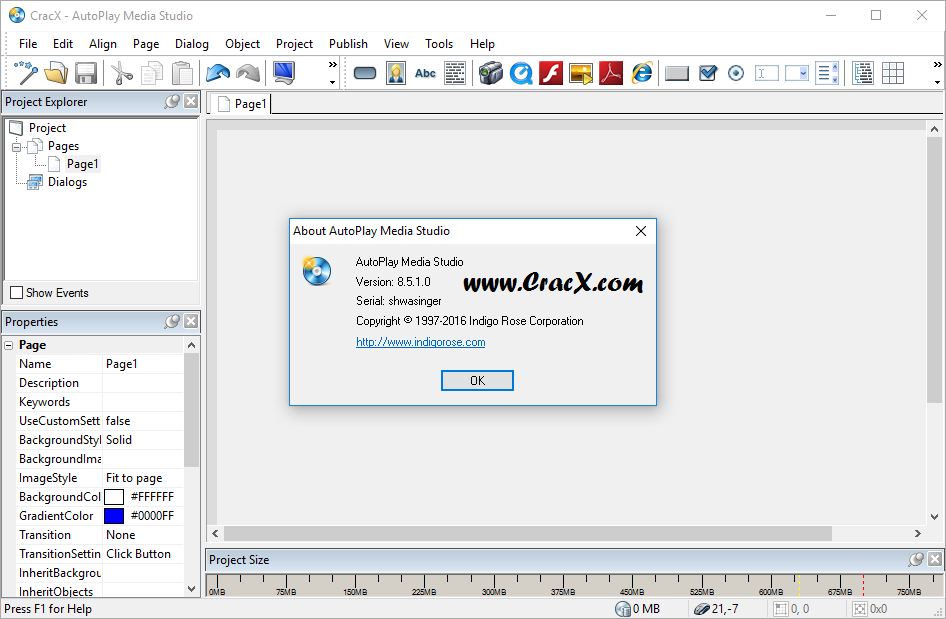Click the Properties panel scroll down arrow
This screenshot has width=946, height=619.
pos(191,589)
